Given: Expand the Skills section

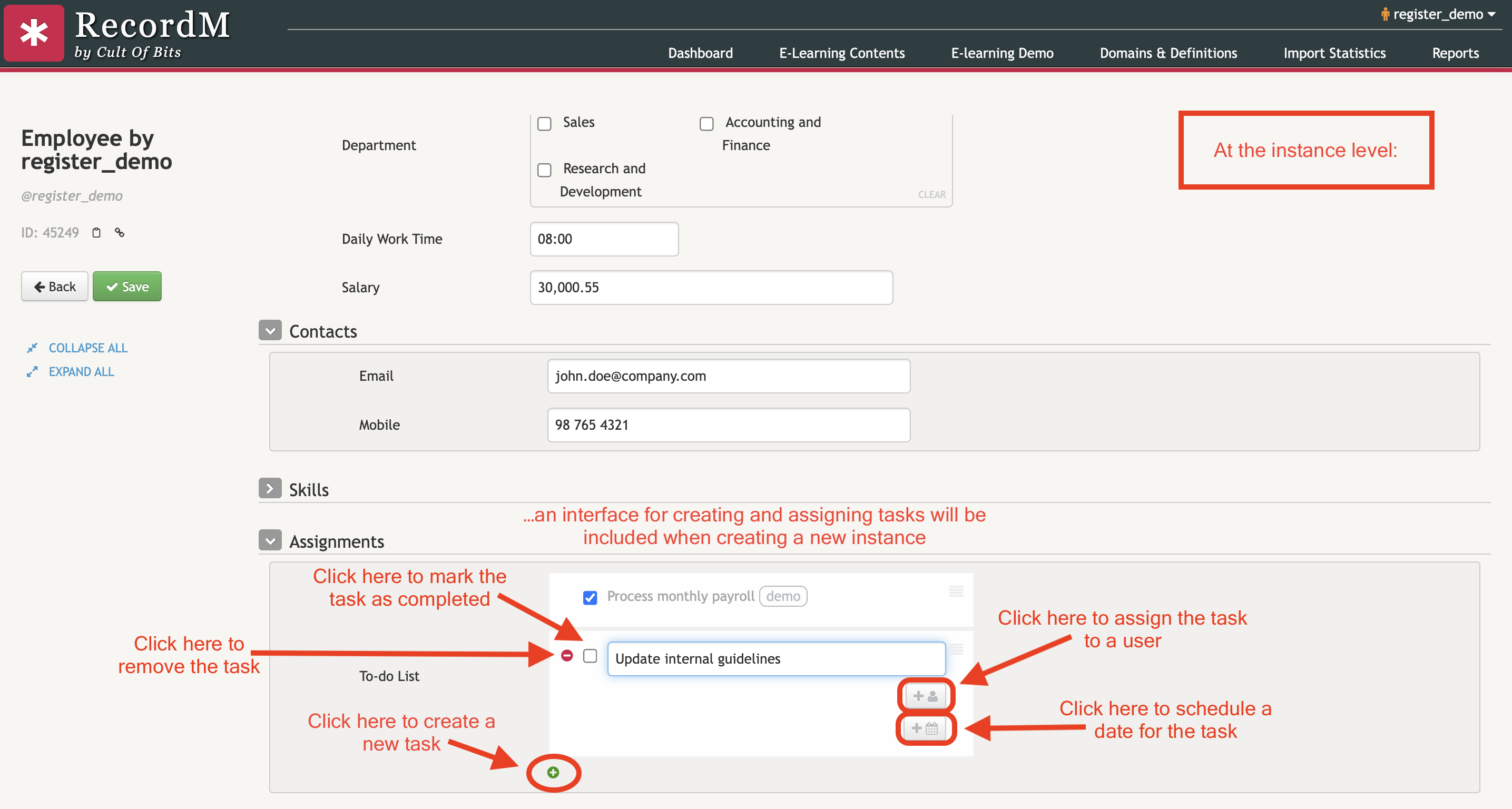Looking at the screenshot, I should 270,489.
